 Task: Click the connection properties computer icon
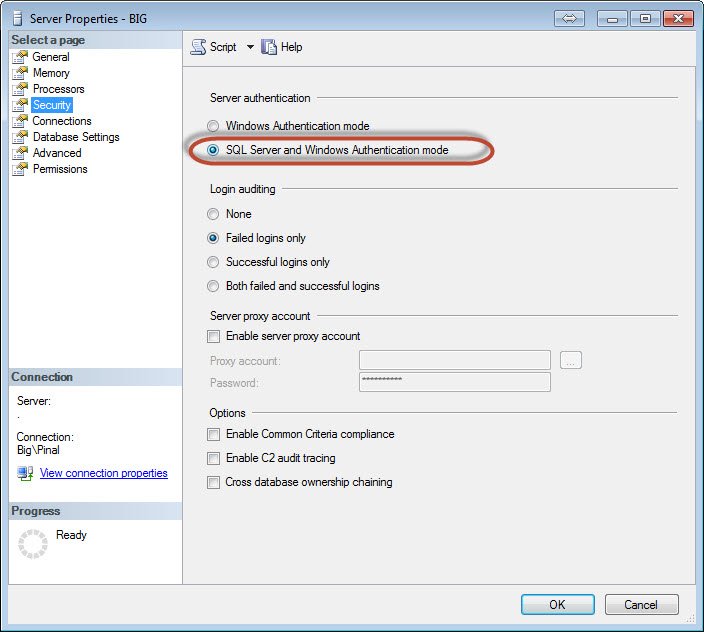(x=25, y=473)
